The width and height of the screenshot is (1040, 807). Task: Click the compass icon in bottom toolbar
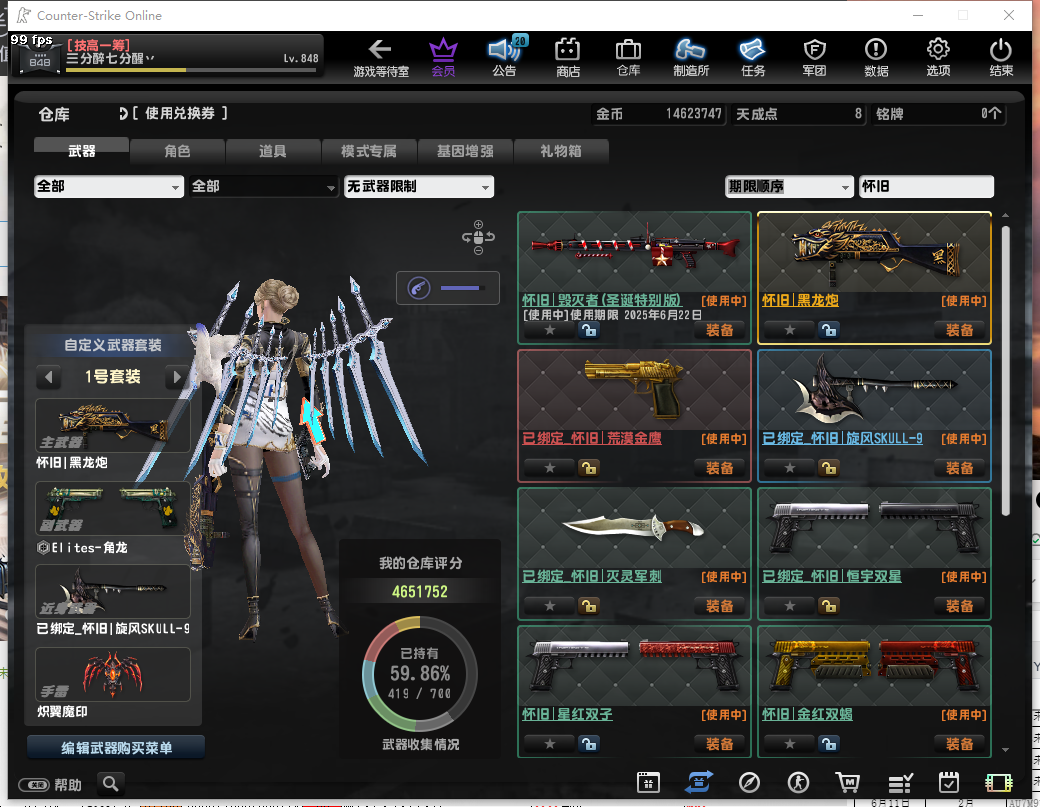[749, 782]
